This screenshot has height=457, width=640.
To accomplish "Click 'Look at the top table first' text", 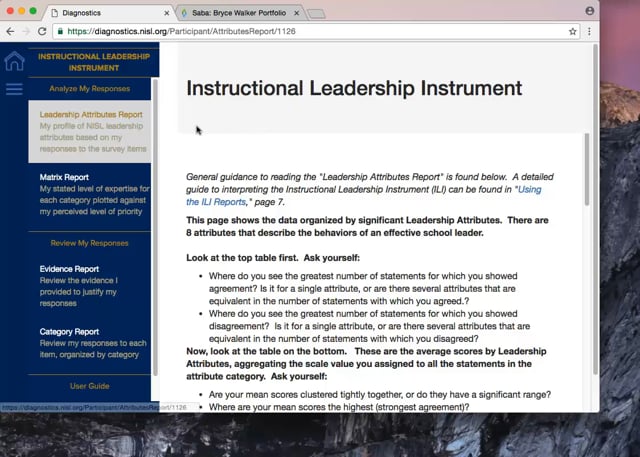I will 273,258.
